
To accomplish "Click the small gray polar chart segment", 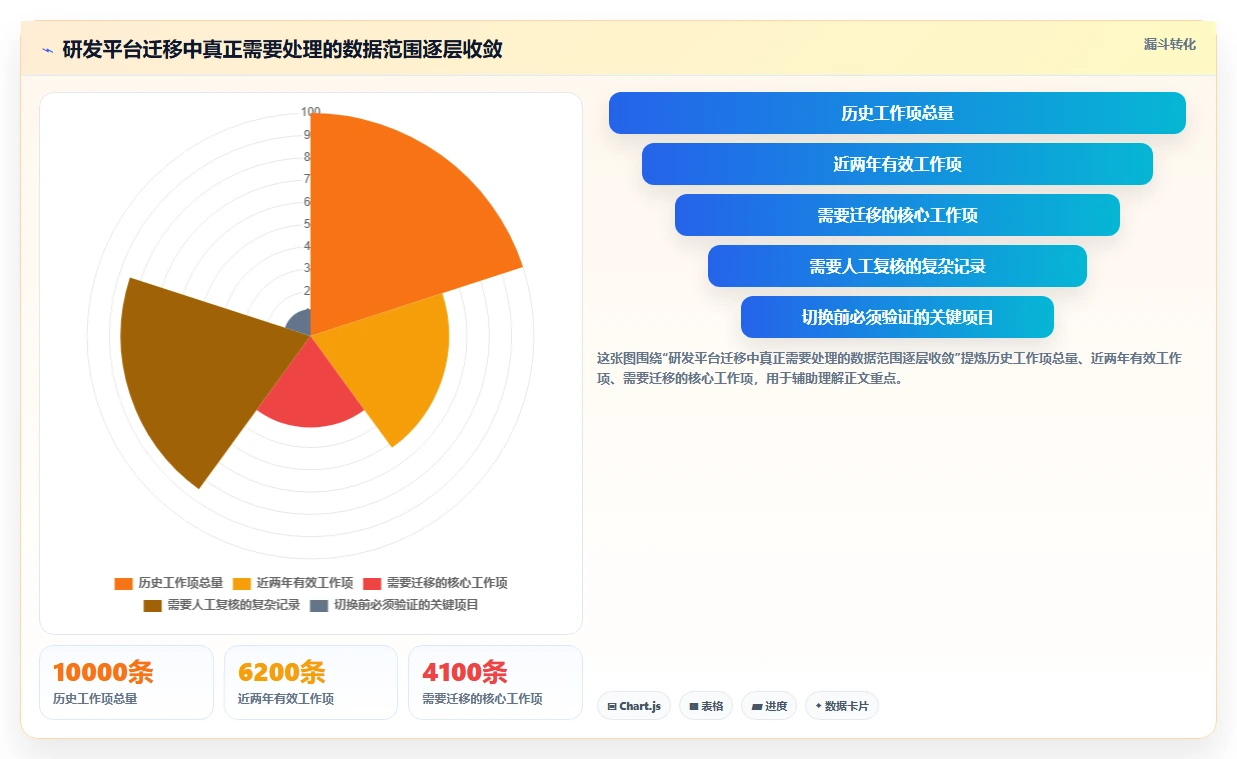I will tap(300, 322).
